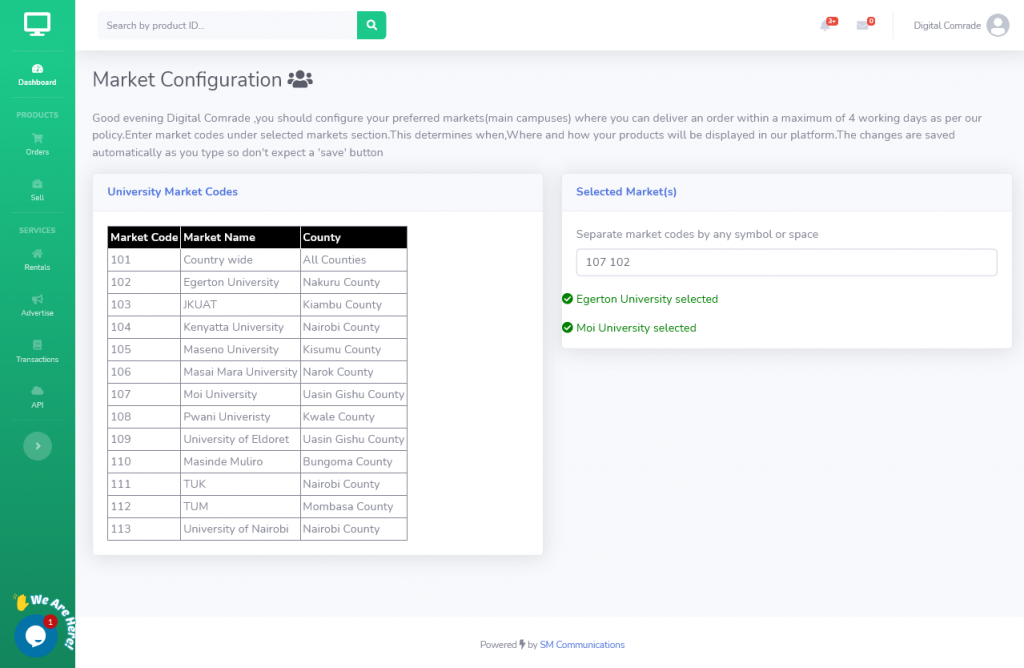The height and width of the screenshot is (668, 1024).
Task: Click the Moi University selected message
Action: [x=636, y=328]
